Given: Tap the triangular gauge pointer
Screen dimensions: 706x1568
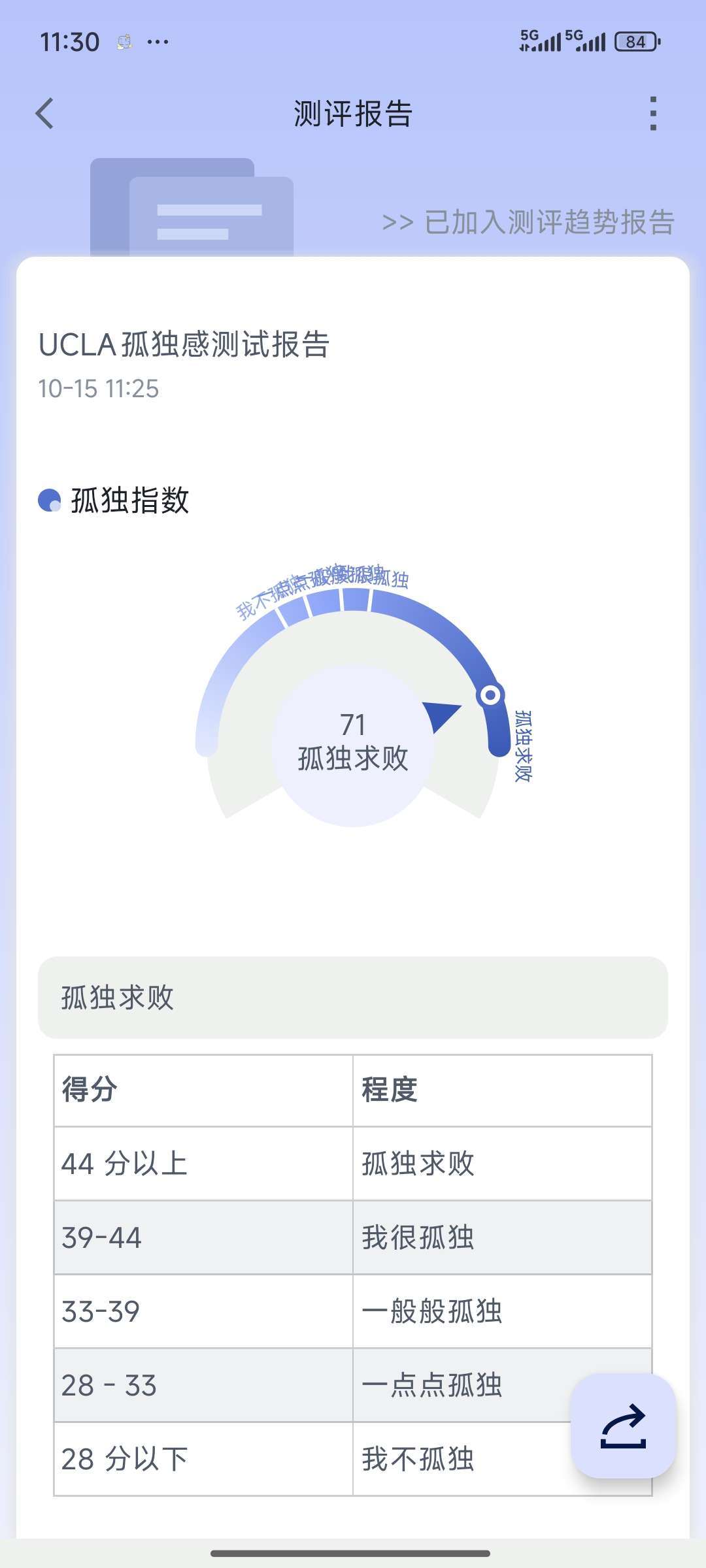Looking at the screenshot, I should pos(441,715).
